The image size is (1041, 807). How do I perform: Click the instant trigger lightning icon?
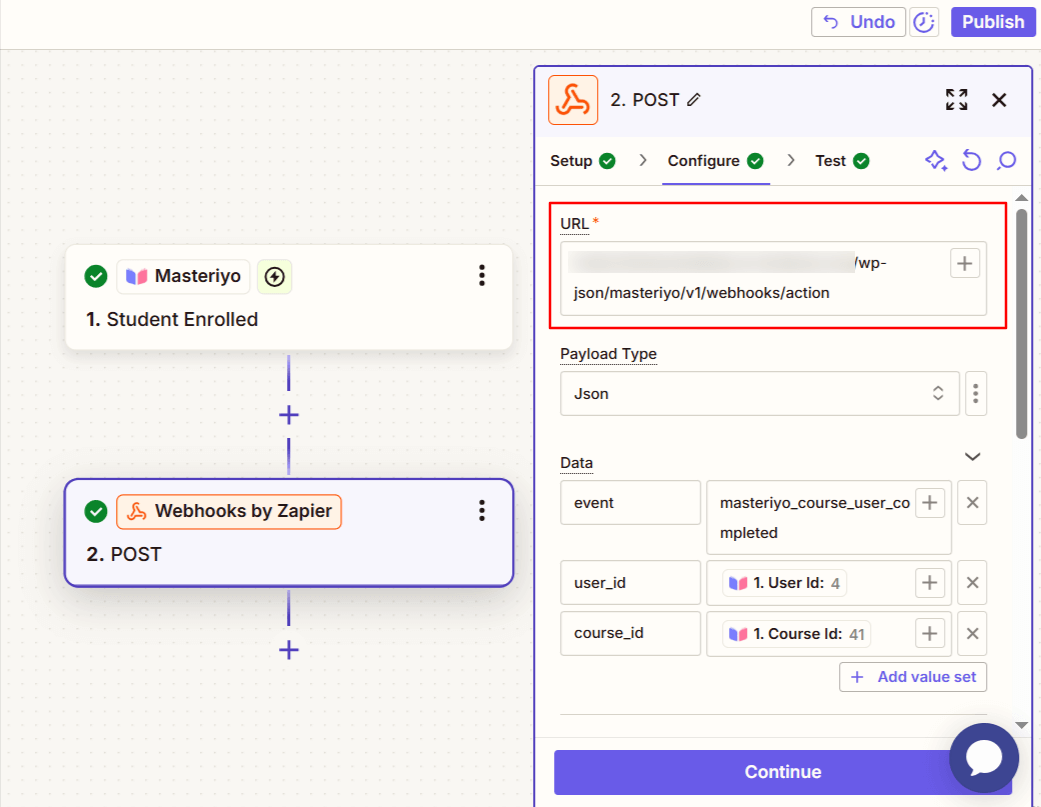[274, 276]
